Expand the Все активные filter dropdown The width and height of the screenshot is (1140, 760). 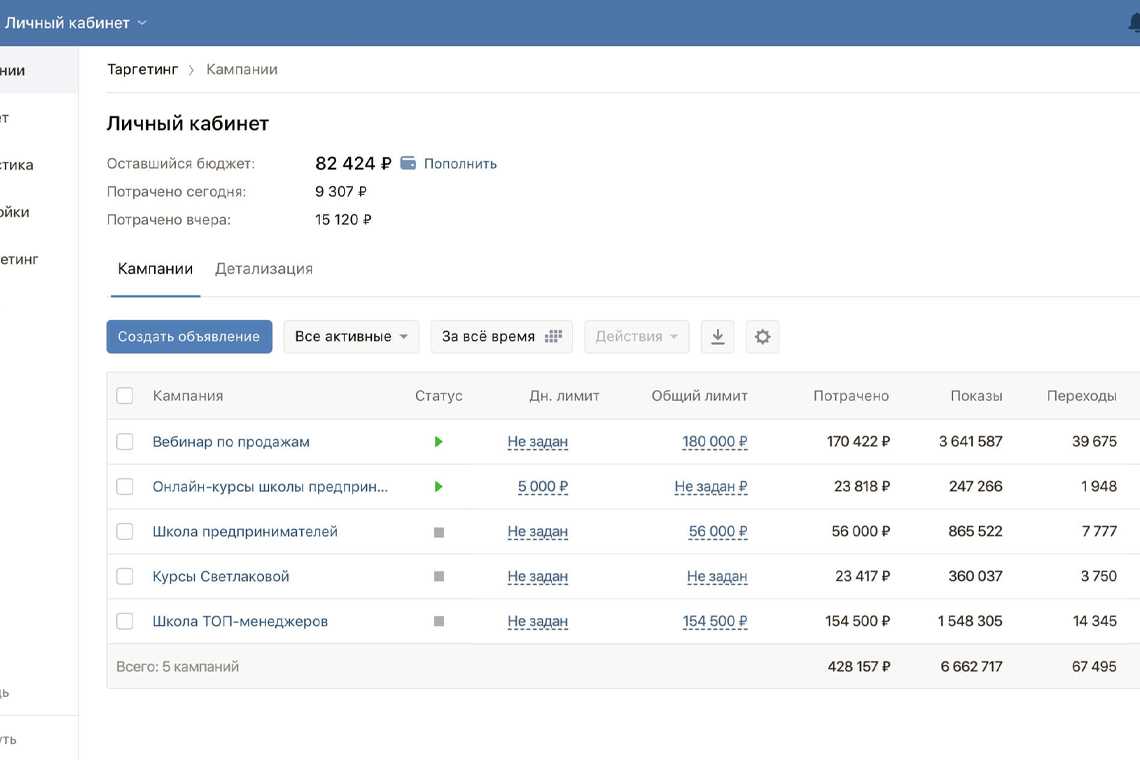tap(351, 337)
